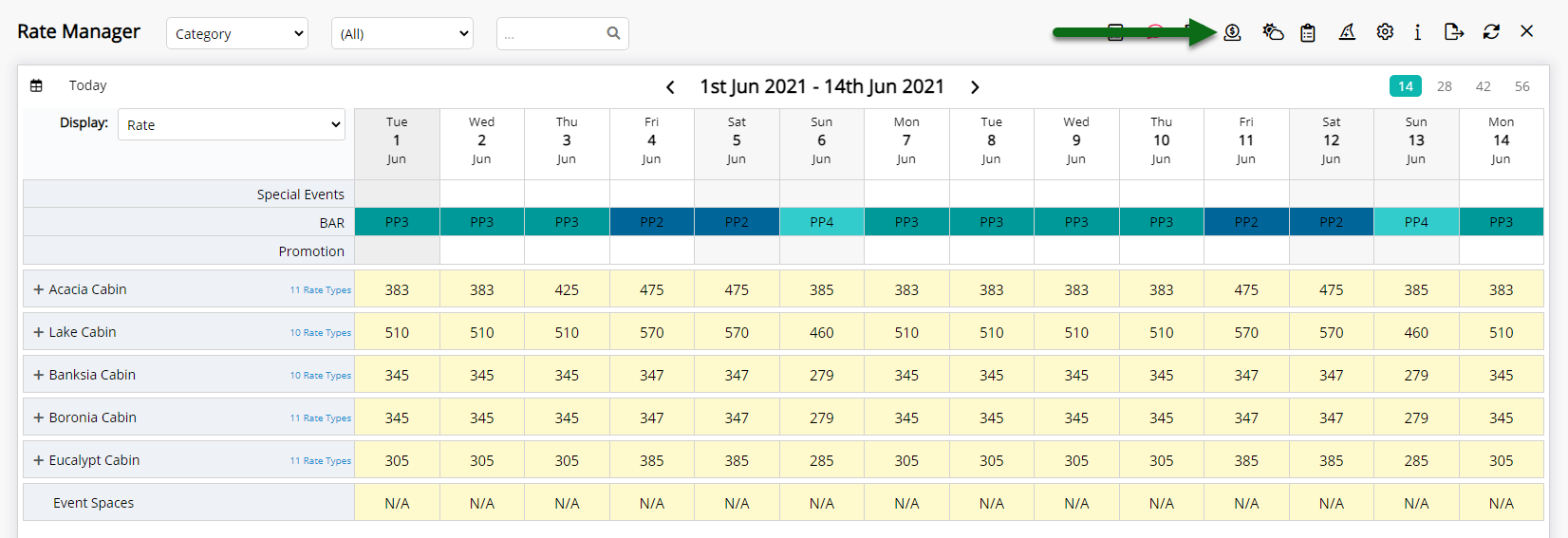Viewport: 1568px width, 538px height.
Task: Open Banksia Cabin 10 Rate Types link
Action: point(321,376)
